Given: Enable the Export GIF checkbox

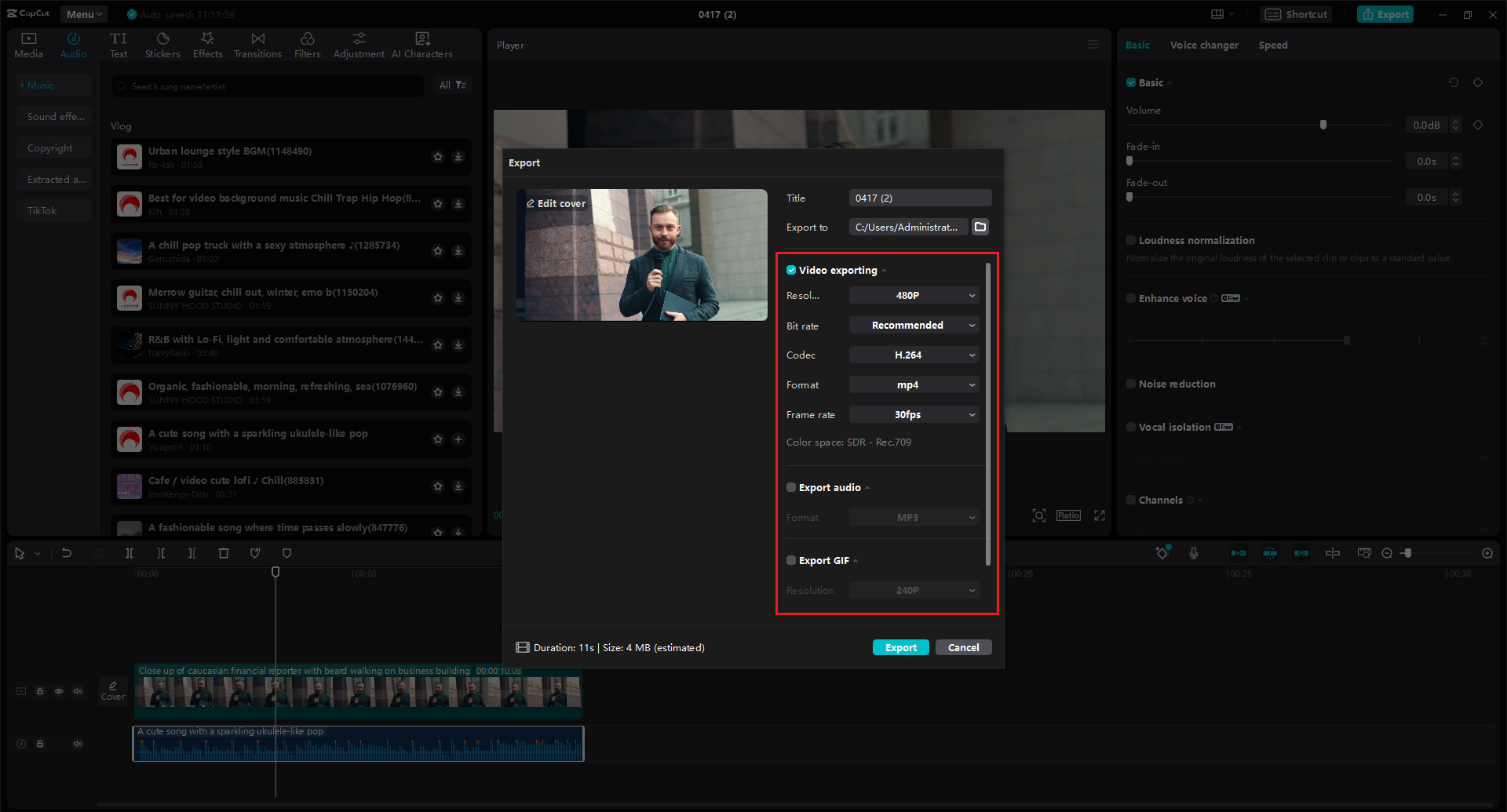Looking at the screenshot, I should [x=791, y=560].
